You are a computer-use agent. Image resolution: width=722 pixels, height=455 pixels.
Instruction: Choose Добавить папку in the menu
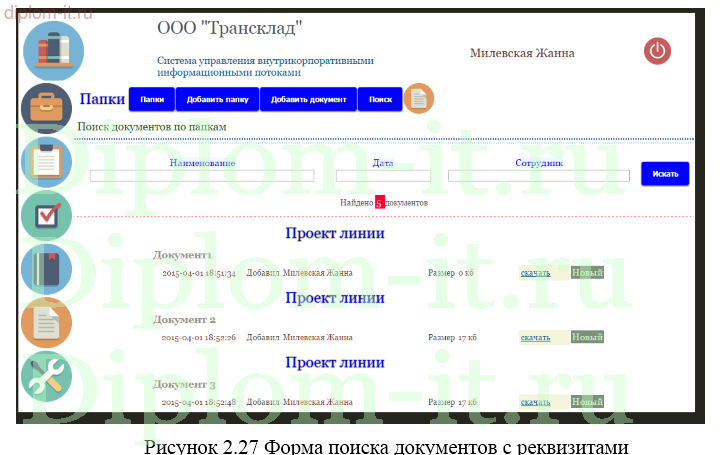(217, 99)
